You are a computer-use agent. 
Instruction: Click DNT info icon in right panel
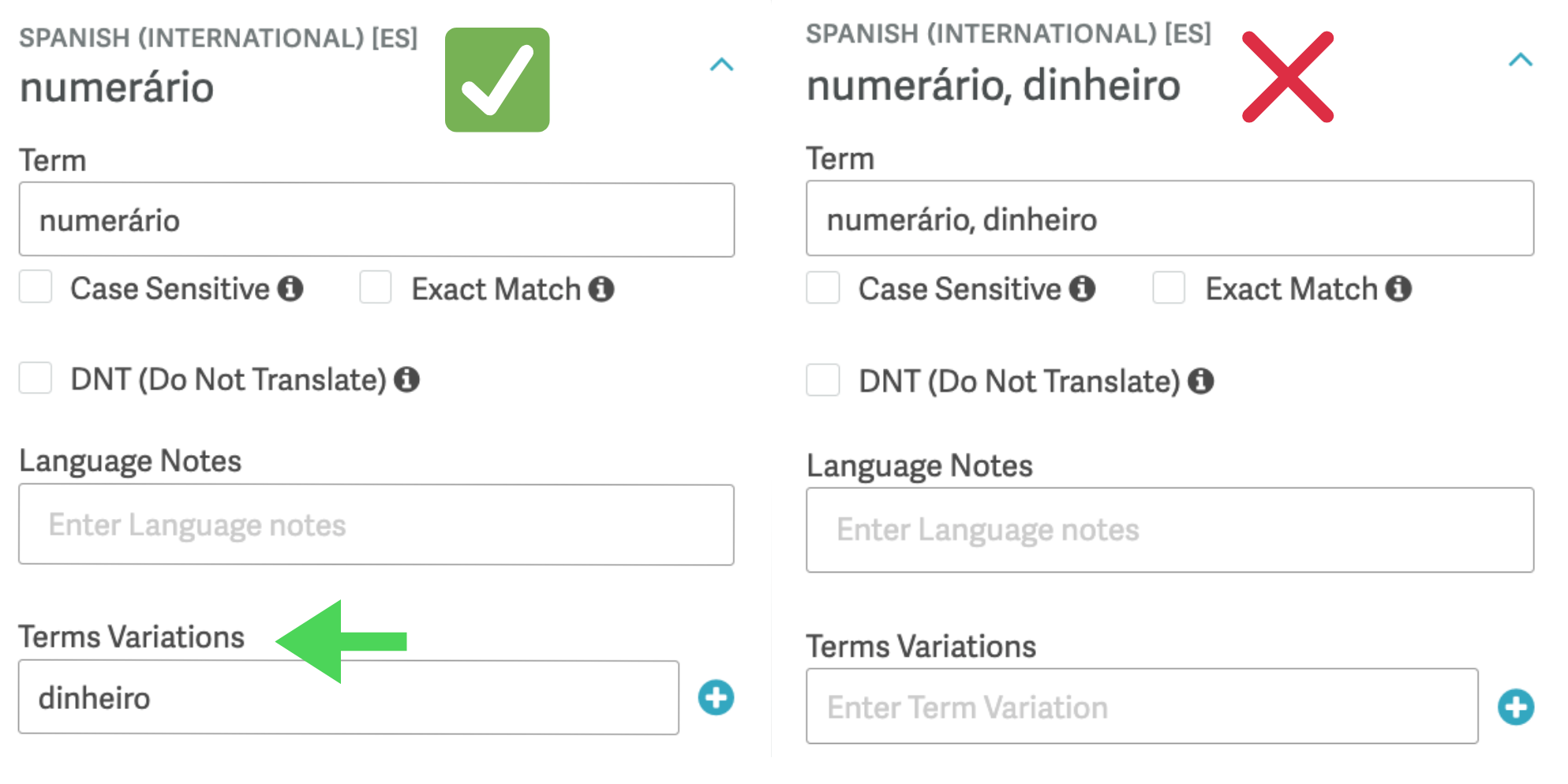[x=1201, y=381]
